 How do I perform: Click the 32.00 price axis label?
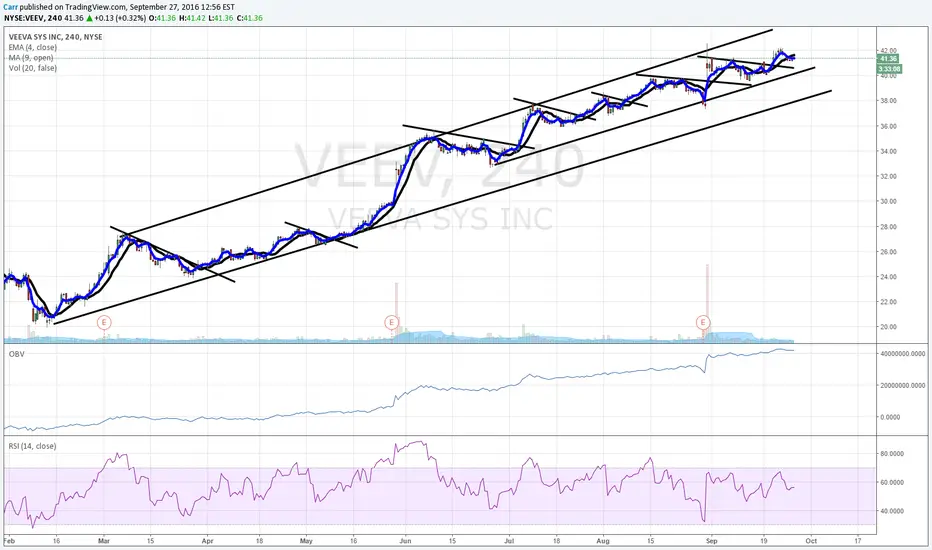tap(889, 176)
